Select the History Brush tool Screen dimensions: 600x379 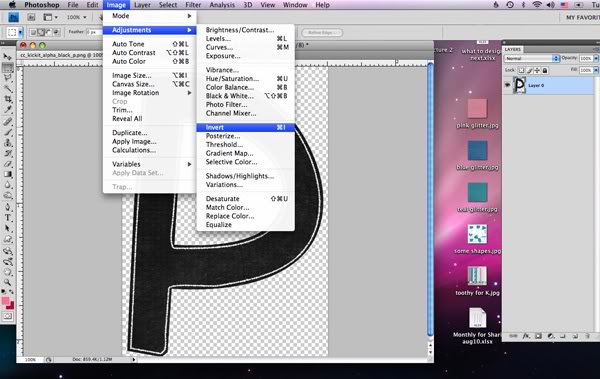coord(8,154)
